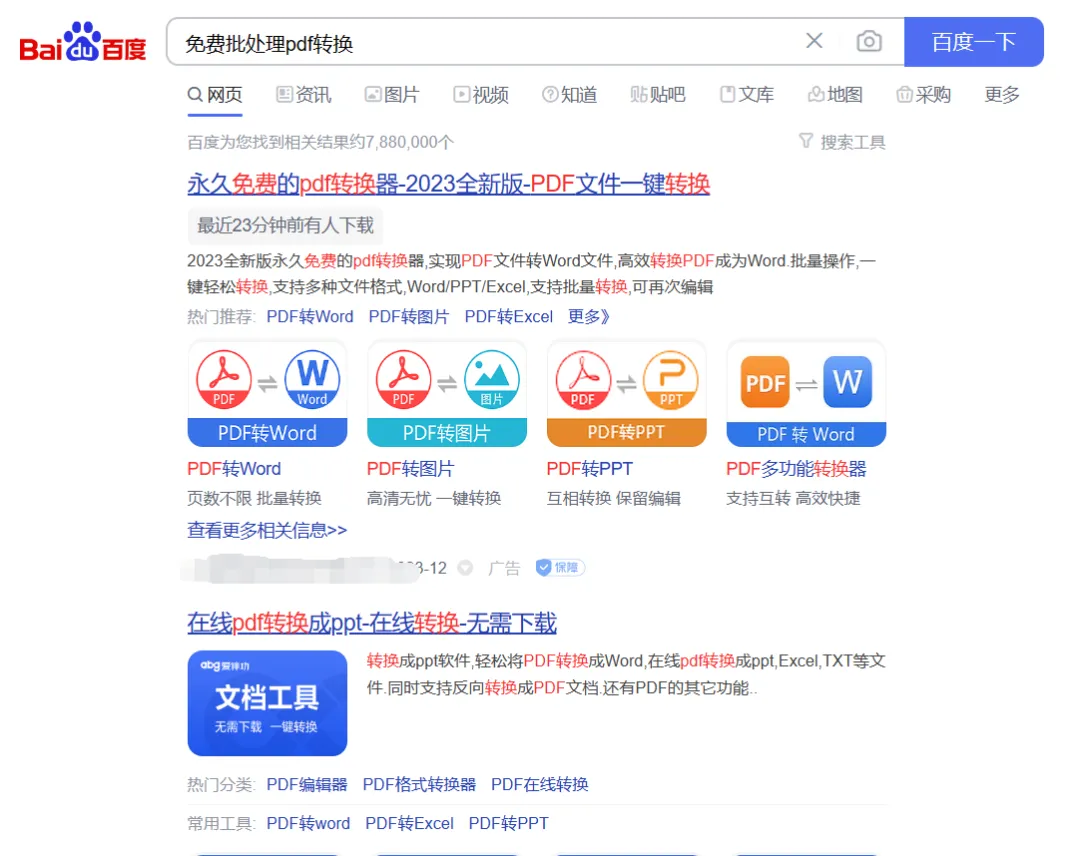
Task: Click the PDF 转 Word card image
Action: [x=806, y=394]
